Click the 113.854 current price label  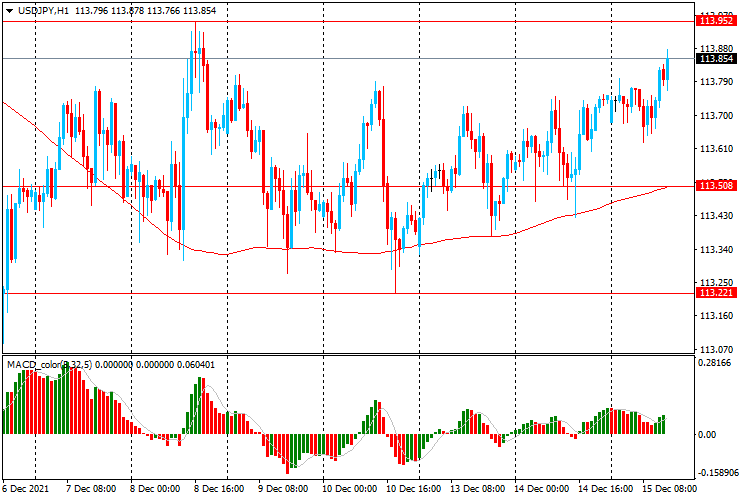tap(714, 59)
